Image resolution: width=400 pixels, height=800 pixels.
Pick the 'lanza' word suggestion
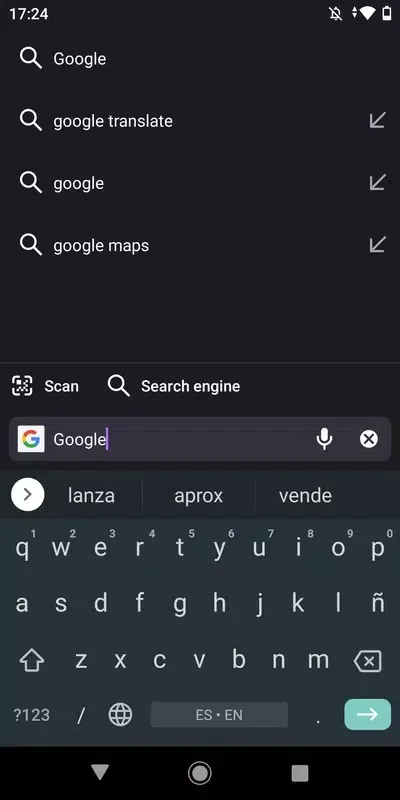tap(91, 495)
